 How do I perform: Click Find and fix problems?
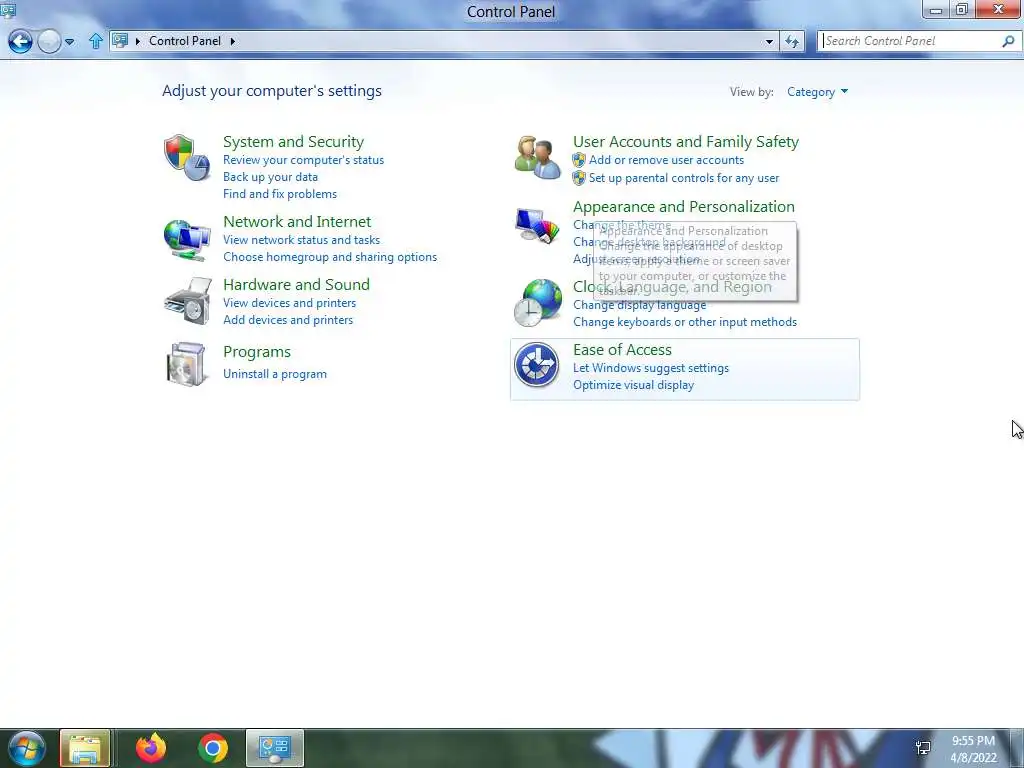pyautogui.click(x=280, y=194)
